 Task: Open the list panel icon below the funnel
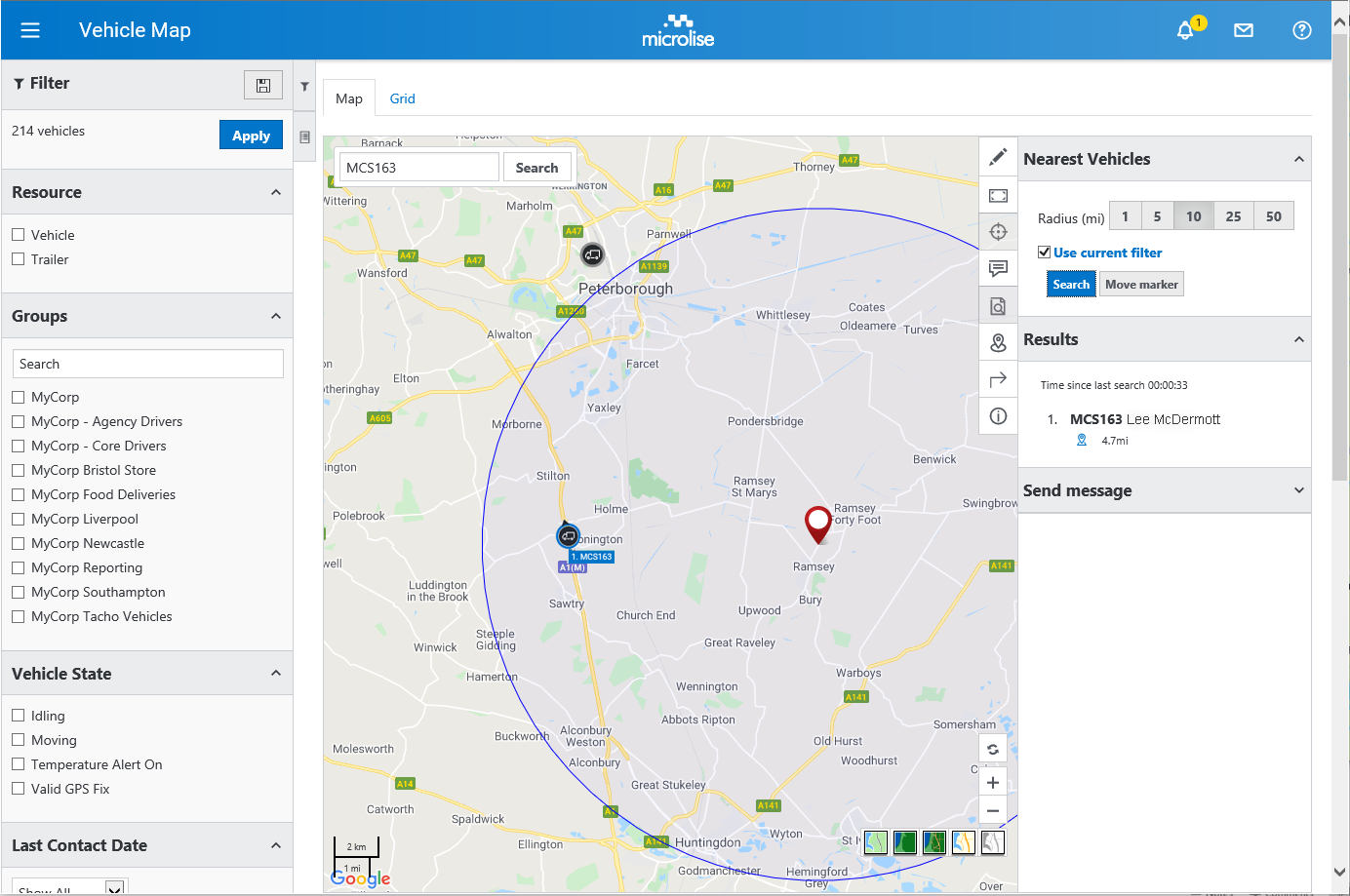304,137
